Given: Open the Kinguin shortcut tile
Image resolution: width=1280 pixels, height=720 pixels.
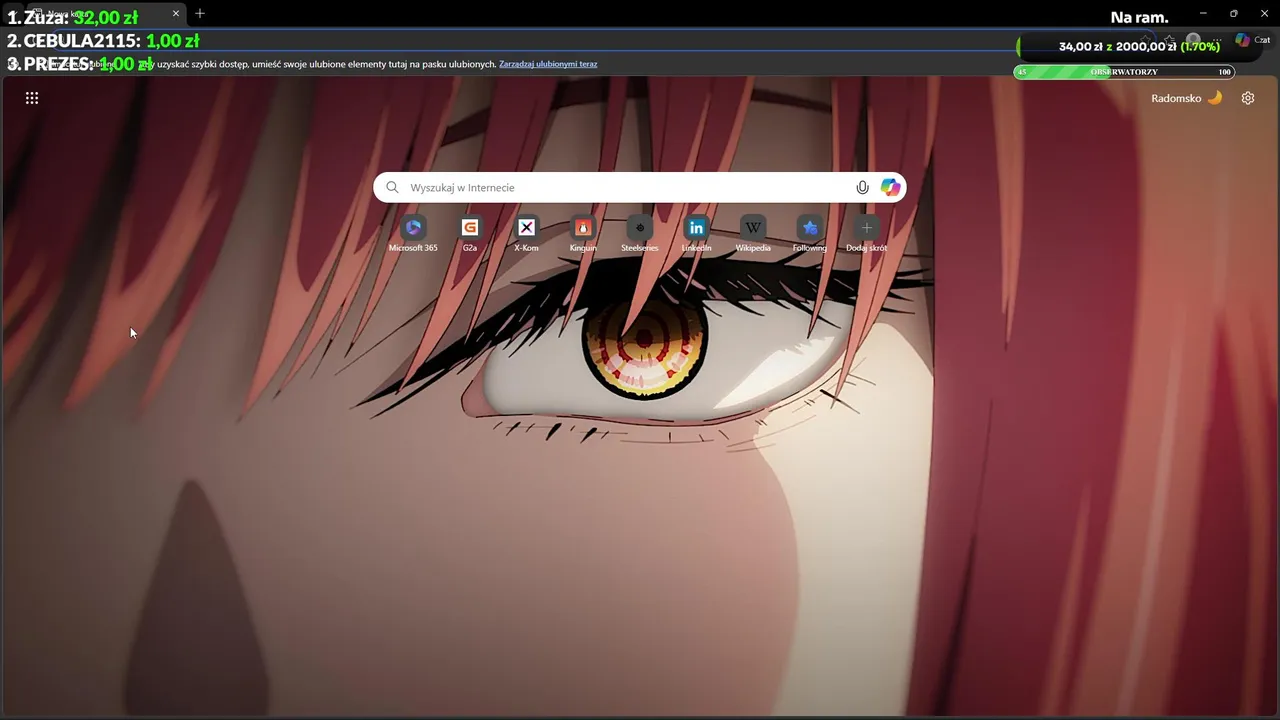Looking at the screenshot, I should click(x=583, y=234).
